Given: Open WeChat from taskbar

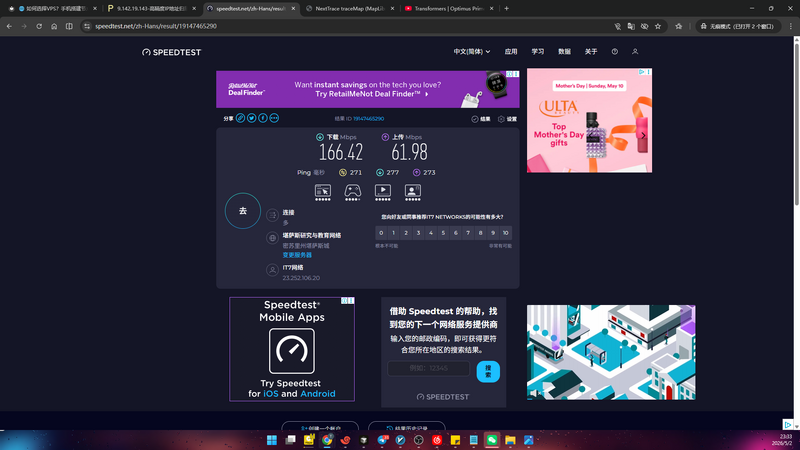Looking at the screenshot, I should pos(492,440).
